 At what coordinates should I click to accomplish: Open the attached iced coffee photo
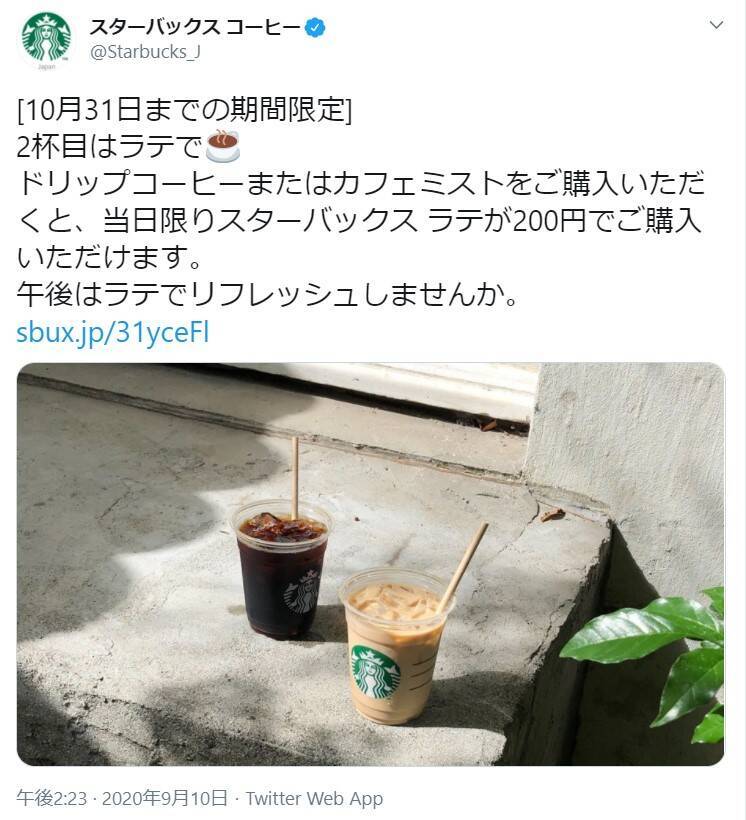[x=370, y=564]
